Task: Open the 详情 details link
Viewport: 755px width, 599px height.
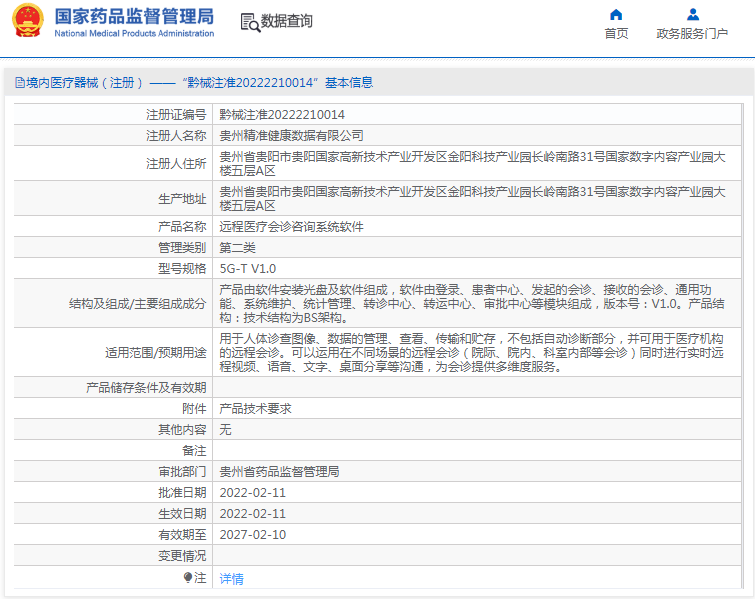Action: click(232, 578)
